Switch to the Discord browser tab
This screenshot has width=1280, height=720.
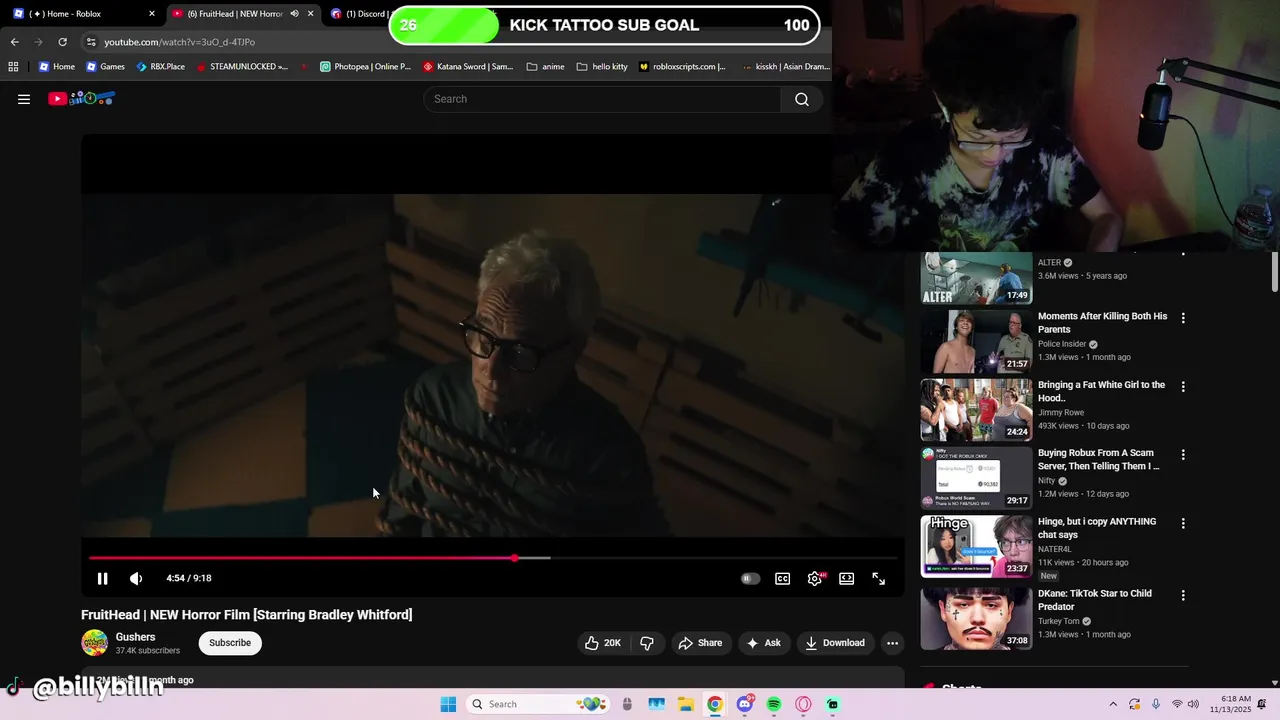(360, 14)
